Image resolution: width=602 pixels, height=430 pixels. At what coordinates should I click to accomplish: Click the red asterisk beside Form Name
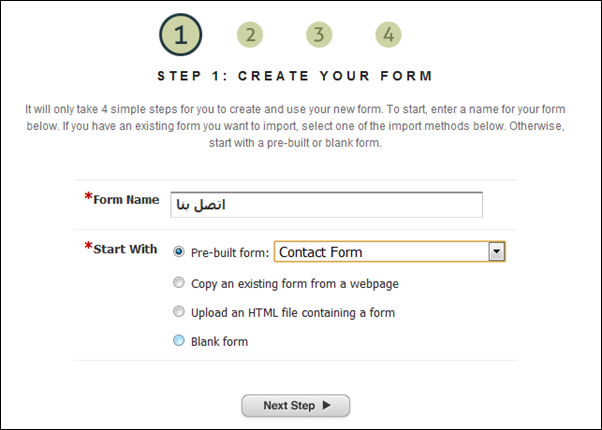click(88, 198)
